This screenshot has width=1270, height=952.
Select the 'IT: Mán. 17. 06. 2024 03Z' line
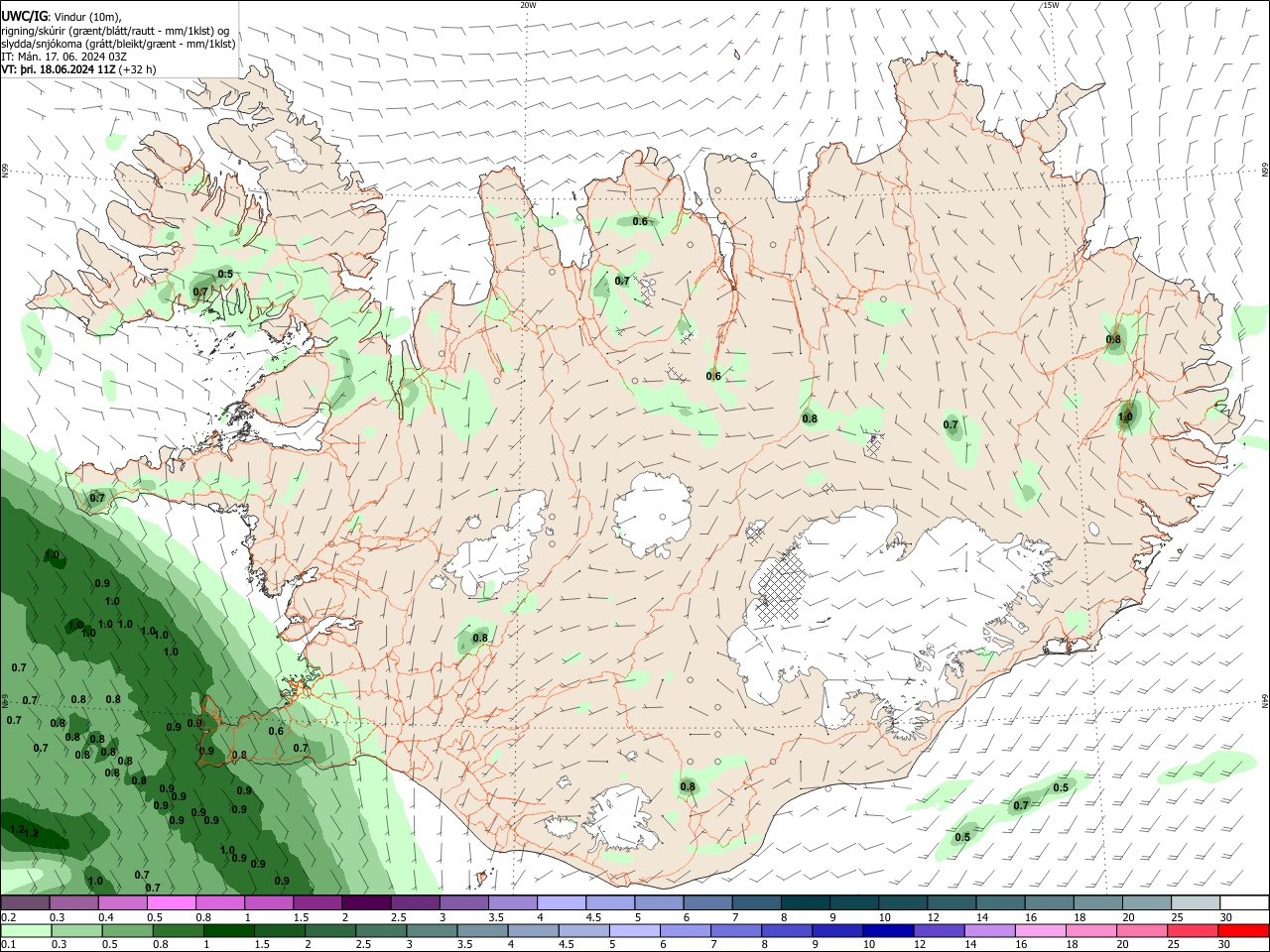tap(64, 57)
